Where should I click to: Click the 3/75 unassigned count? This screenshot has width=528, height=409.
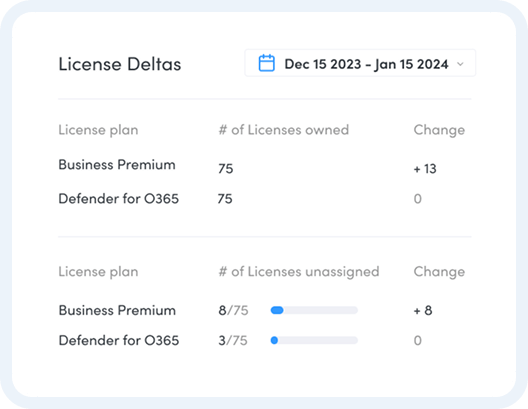click(x=233, y=341)
